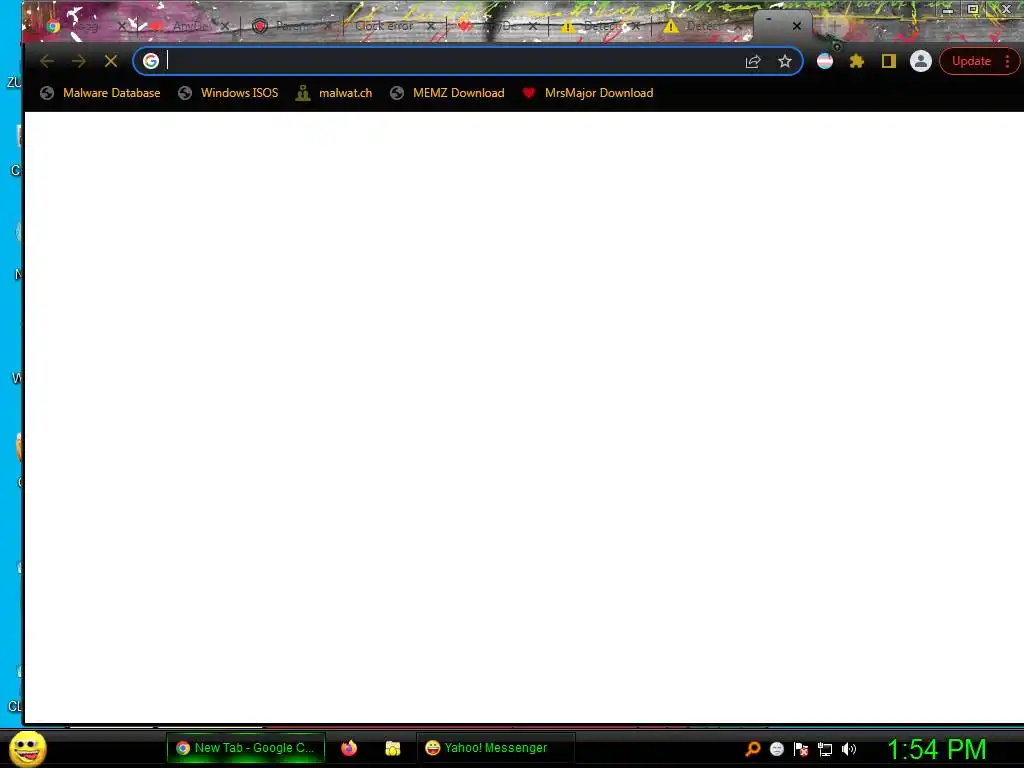
Task: Bookmark this tab with the star icon
Action: [785, 61]
